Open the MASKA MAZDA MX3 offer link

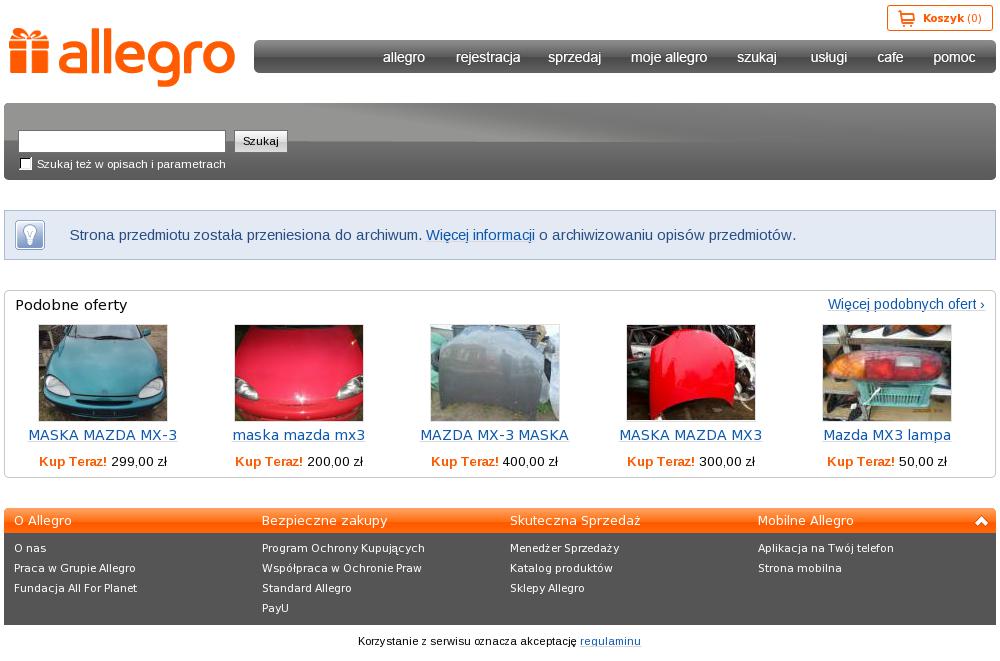point(691,435)
